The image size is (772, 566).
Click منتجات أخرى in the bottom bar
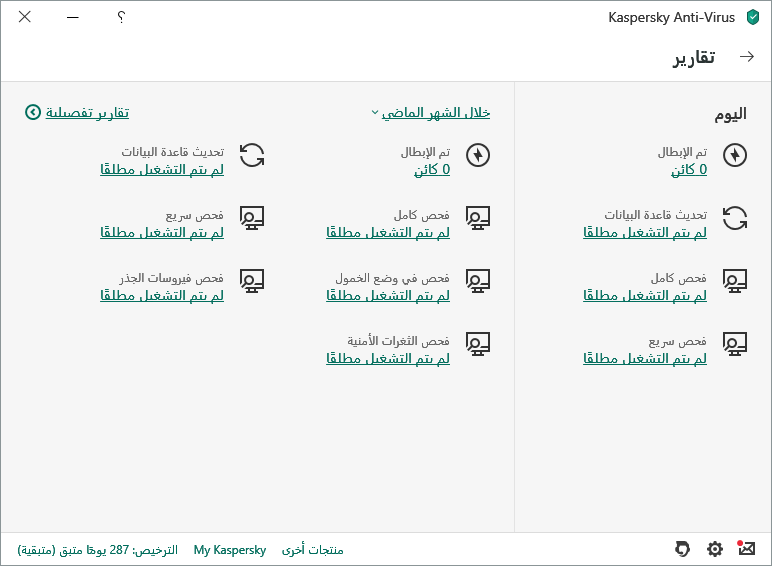point(312,550)
